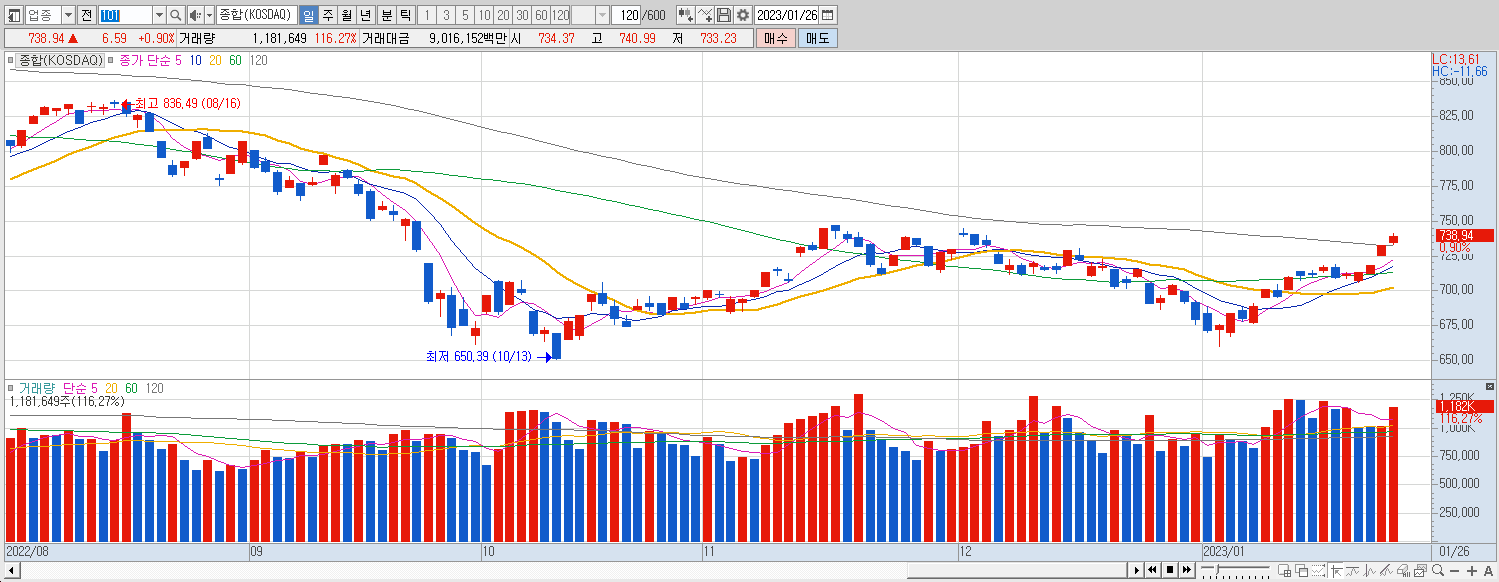1499x582 pixels.
Task: Click the dotted chart area icon
Action: (x=1318, y=571)
